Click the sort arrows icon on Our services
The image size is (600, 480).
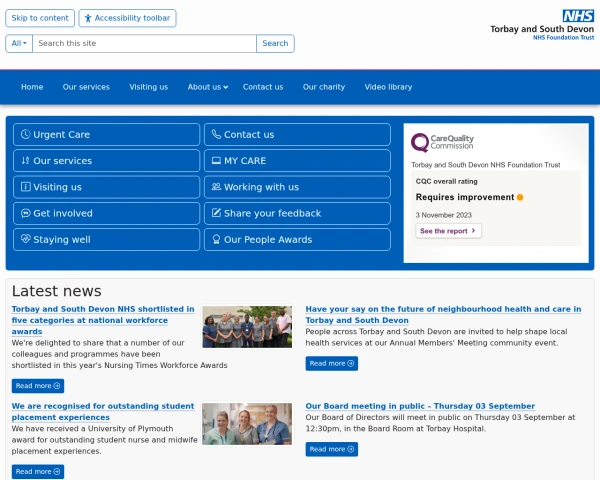coord(26,160)
